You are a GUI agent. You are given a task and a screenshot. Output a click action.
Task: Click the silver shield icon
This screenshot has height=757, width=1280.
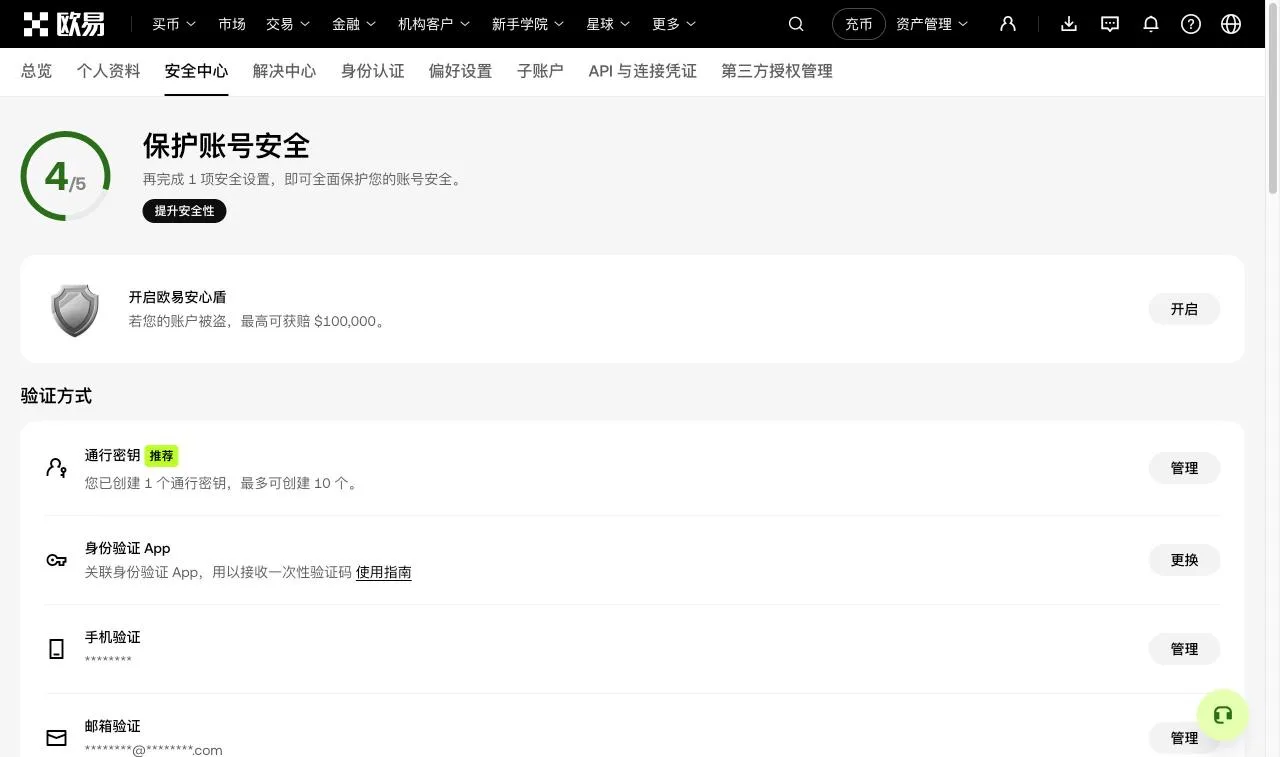[75, 309]
